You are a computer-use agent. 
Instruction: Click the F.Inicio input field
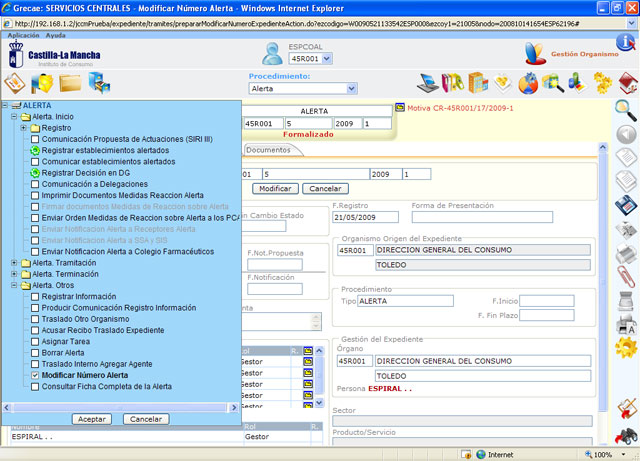tap(547, 301)
